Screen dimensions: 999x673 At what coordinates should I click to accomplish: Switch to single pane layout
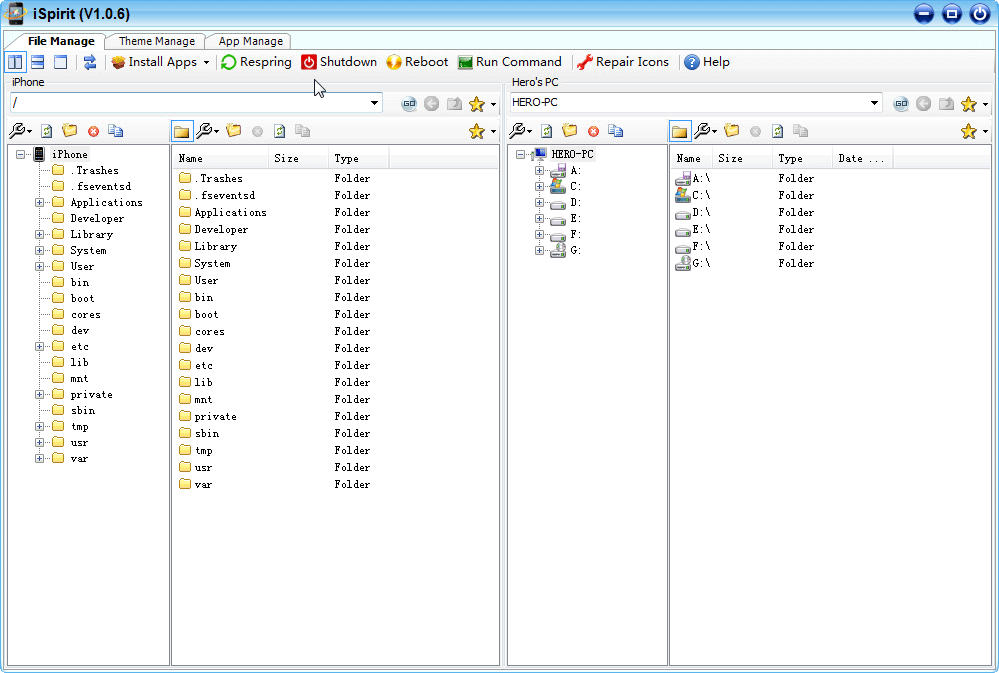click(x=61, y=62)
